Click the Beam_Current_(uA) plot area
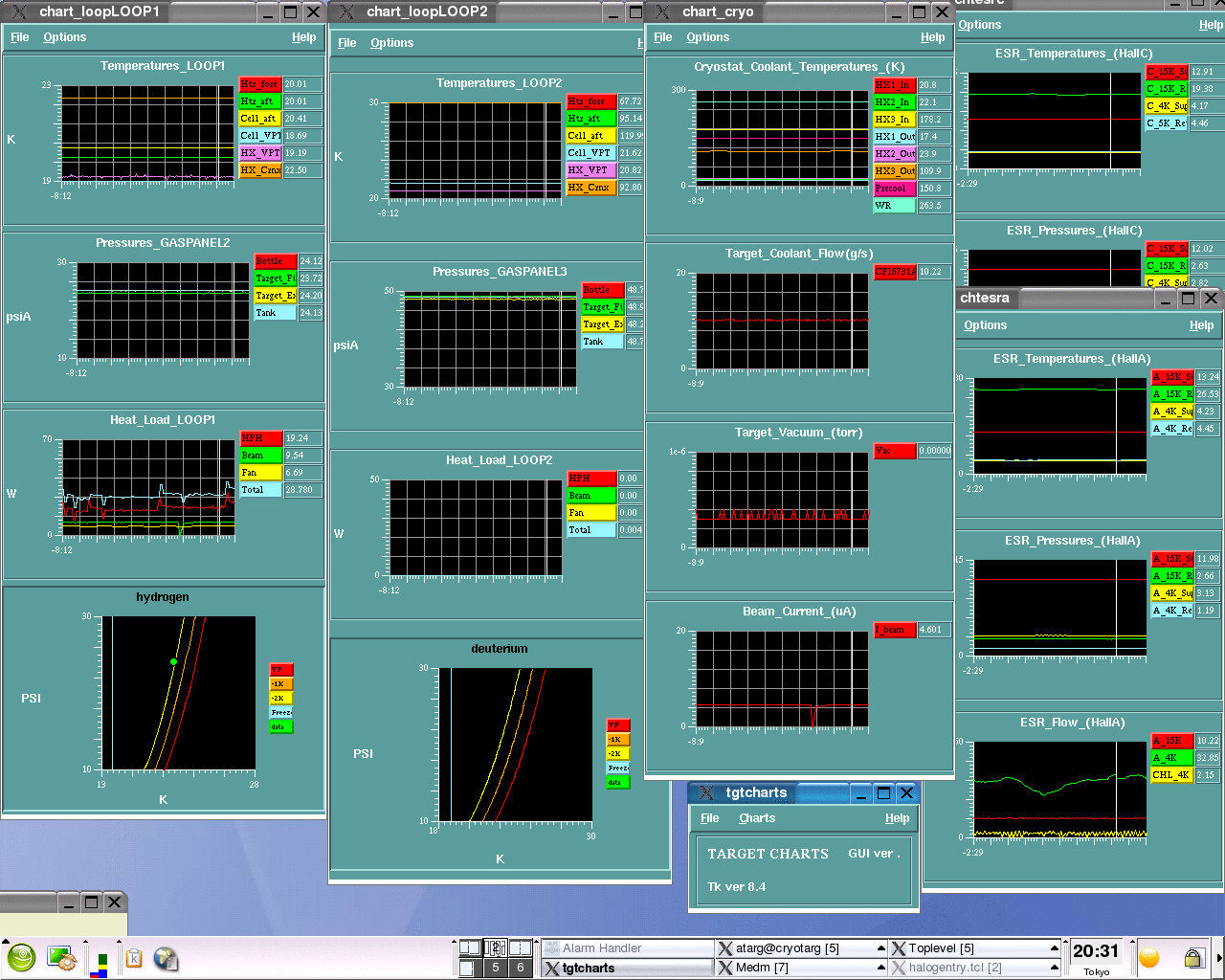 tap(783, 679)
